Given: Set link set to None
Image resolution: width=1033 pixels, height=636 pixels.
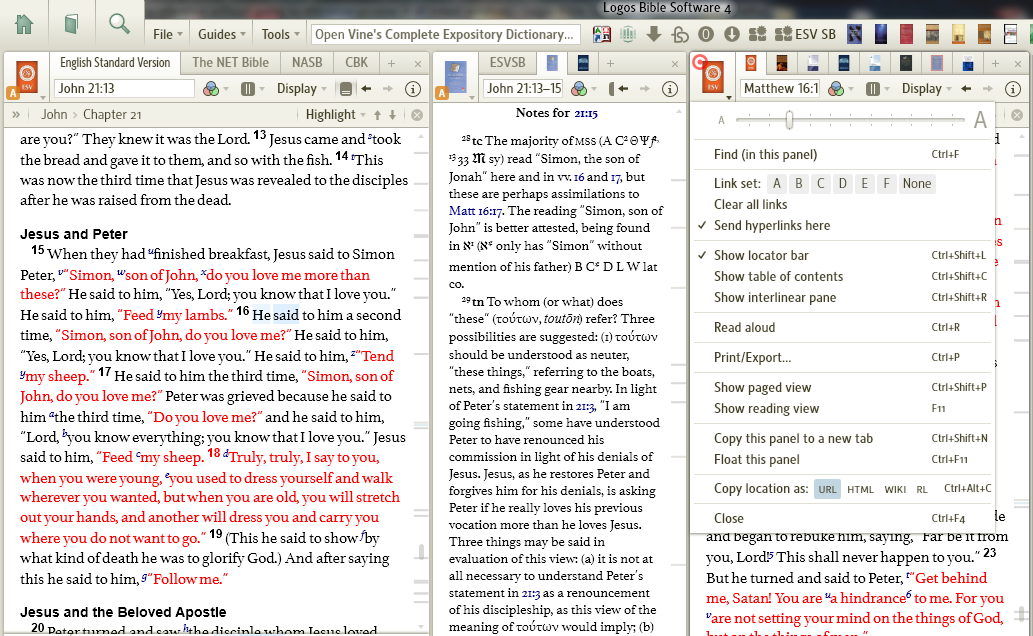Looking at the screenshot, I should tap(917, 183).
